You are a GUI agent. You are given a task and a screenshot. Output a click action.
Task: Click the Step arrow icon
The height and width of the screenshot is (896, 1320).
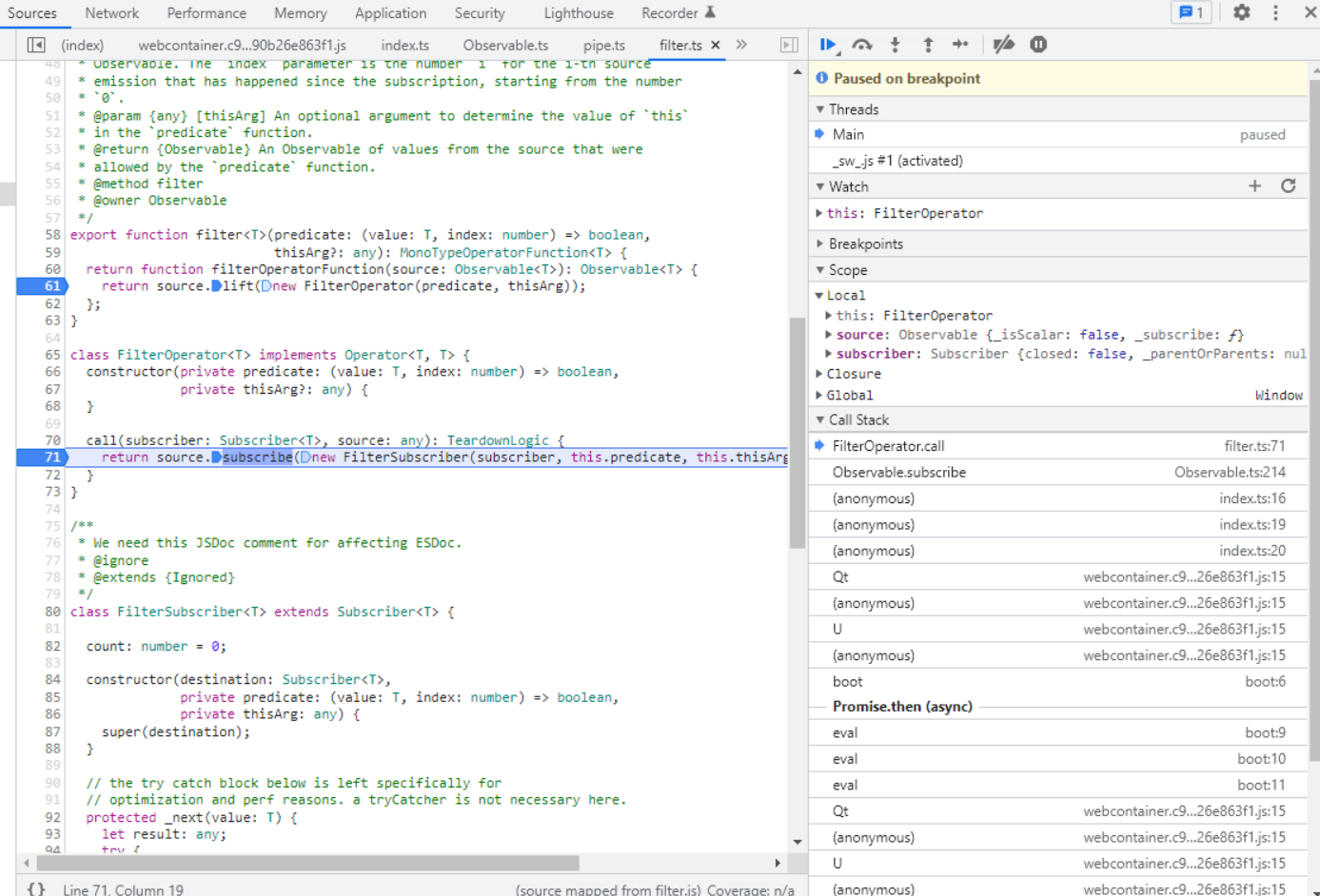960,45
